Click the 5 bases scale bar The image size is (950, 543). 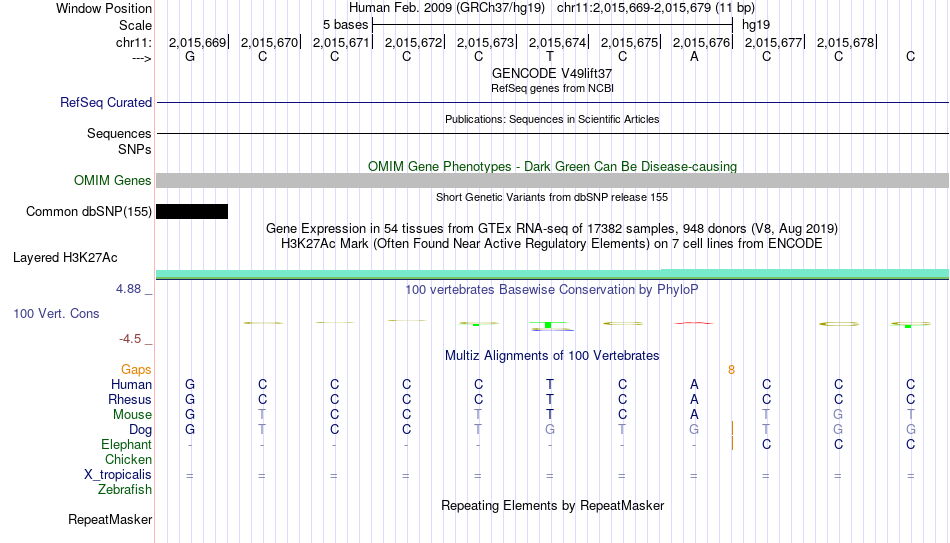point(553,25)
